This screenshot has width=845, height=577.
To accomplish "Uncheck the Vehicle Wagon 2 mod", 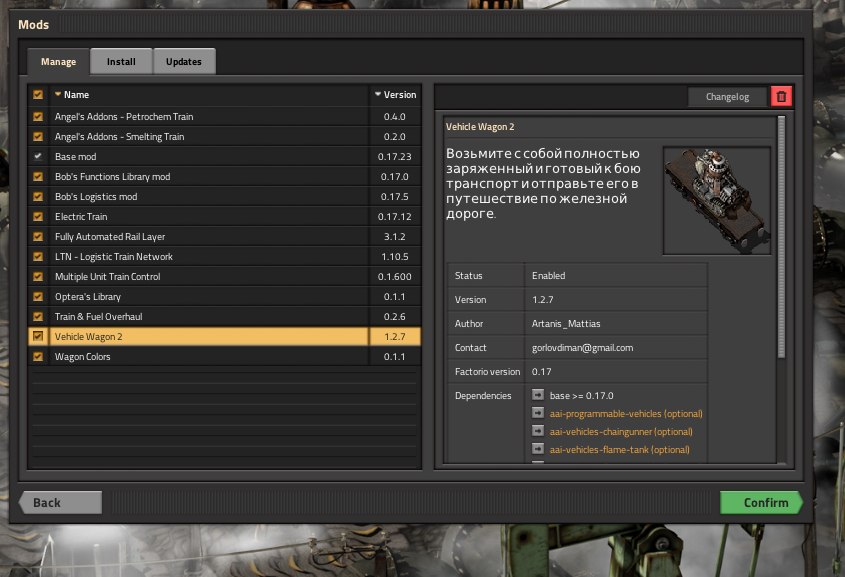I will pyautogui.click(x=38, y=336).
